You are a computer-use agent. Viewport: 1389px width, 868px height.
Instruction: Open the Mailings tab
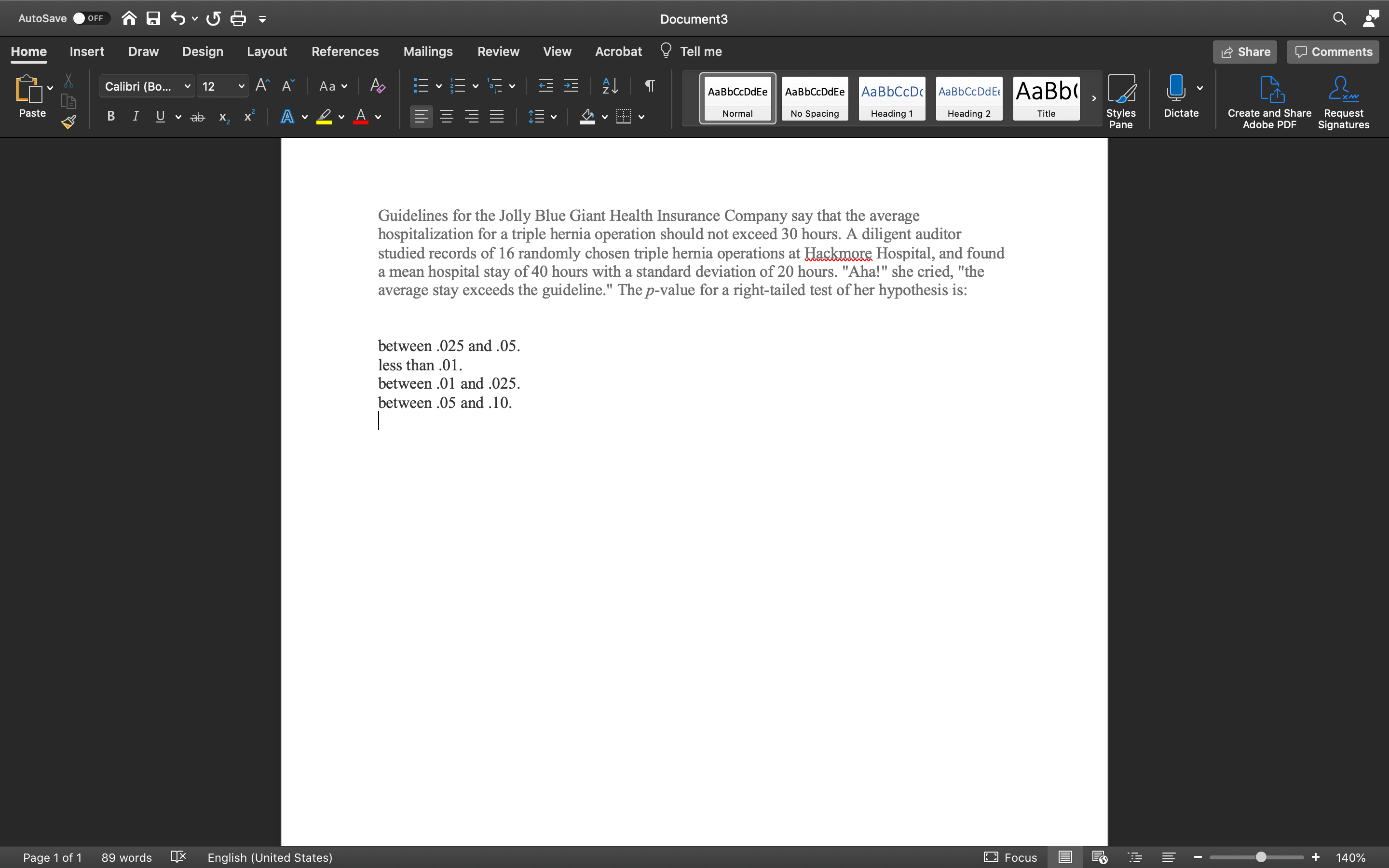point(428,51)
